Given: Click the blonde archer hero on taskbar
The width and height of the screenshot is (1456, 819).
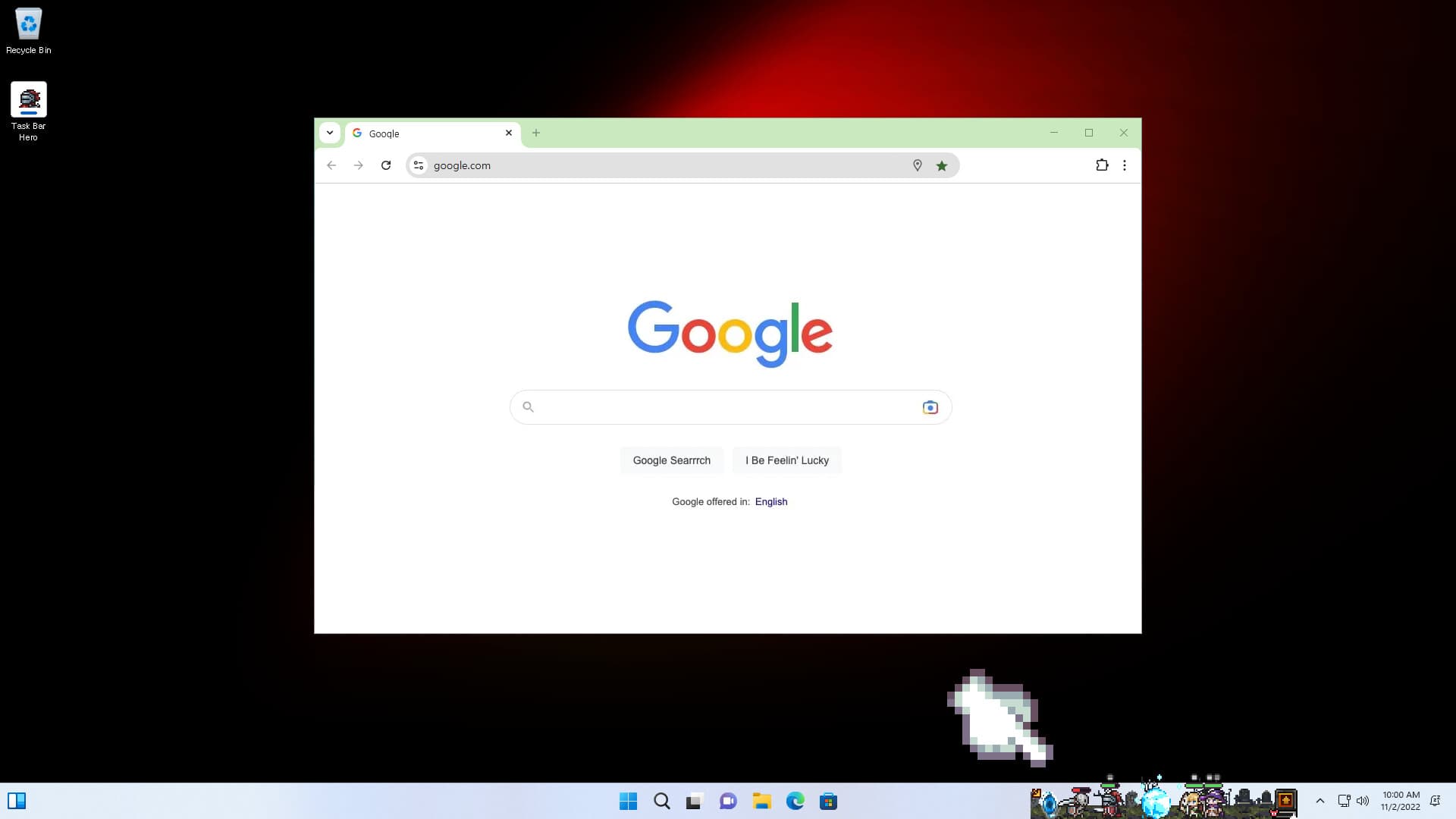Looking at the screenshot, I should (1194, 804).
